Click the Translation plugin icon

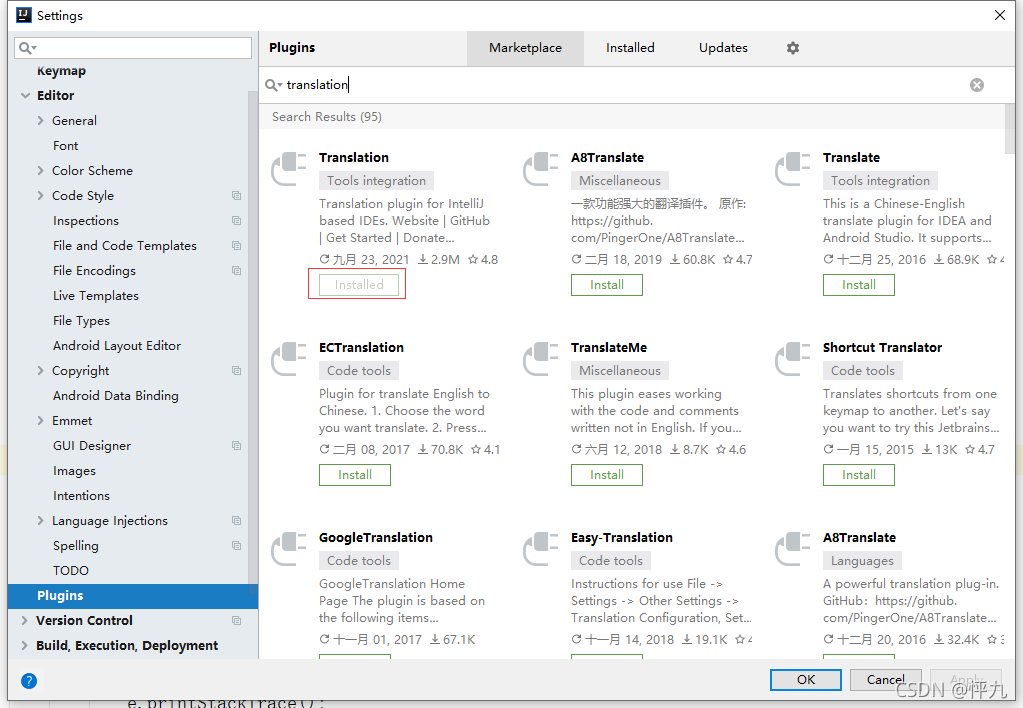click(x=289, y=169)
